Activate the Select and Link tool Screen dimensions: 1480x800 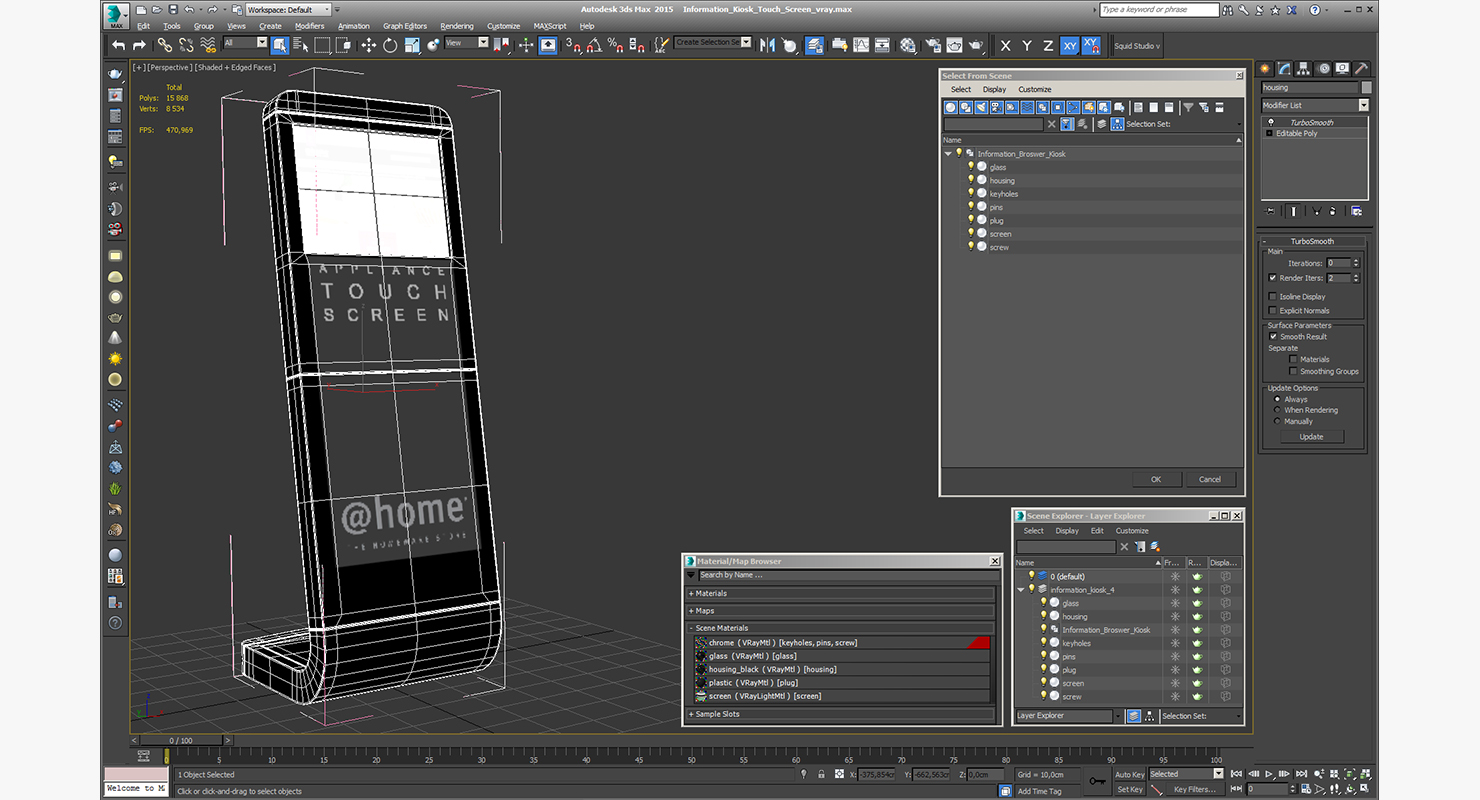click(x=165, y=45)
